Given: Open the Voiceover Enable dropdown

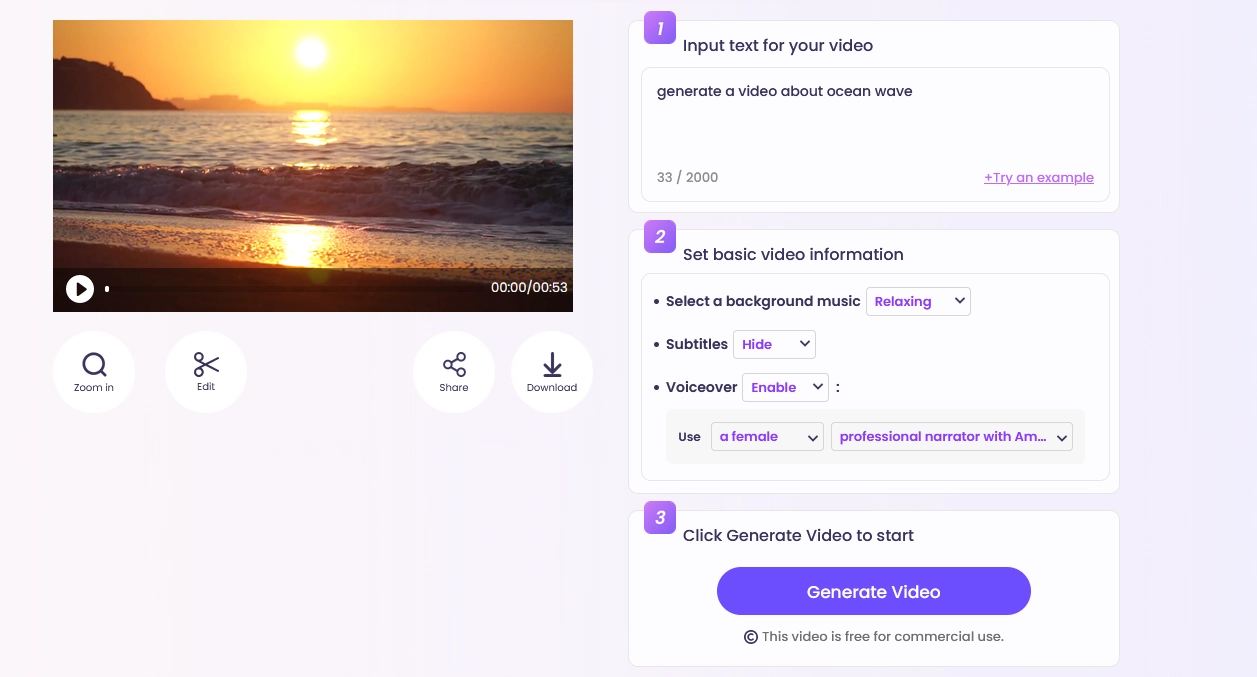Looking at the screenshot, I should (x=787, y=387).
